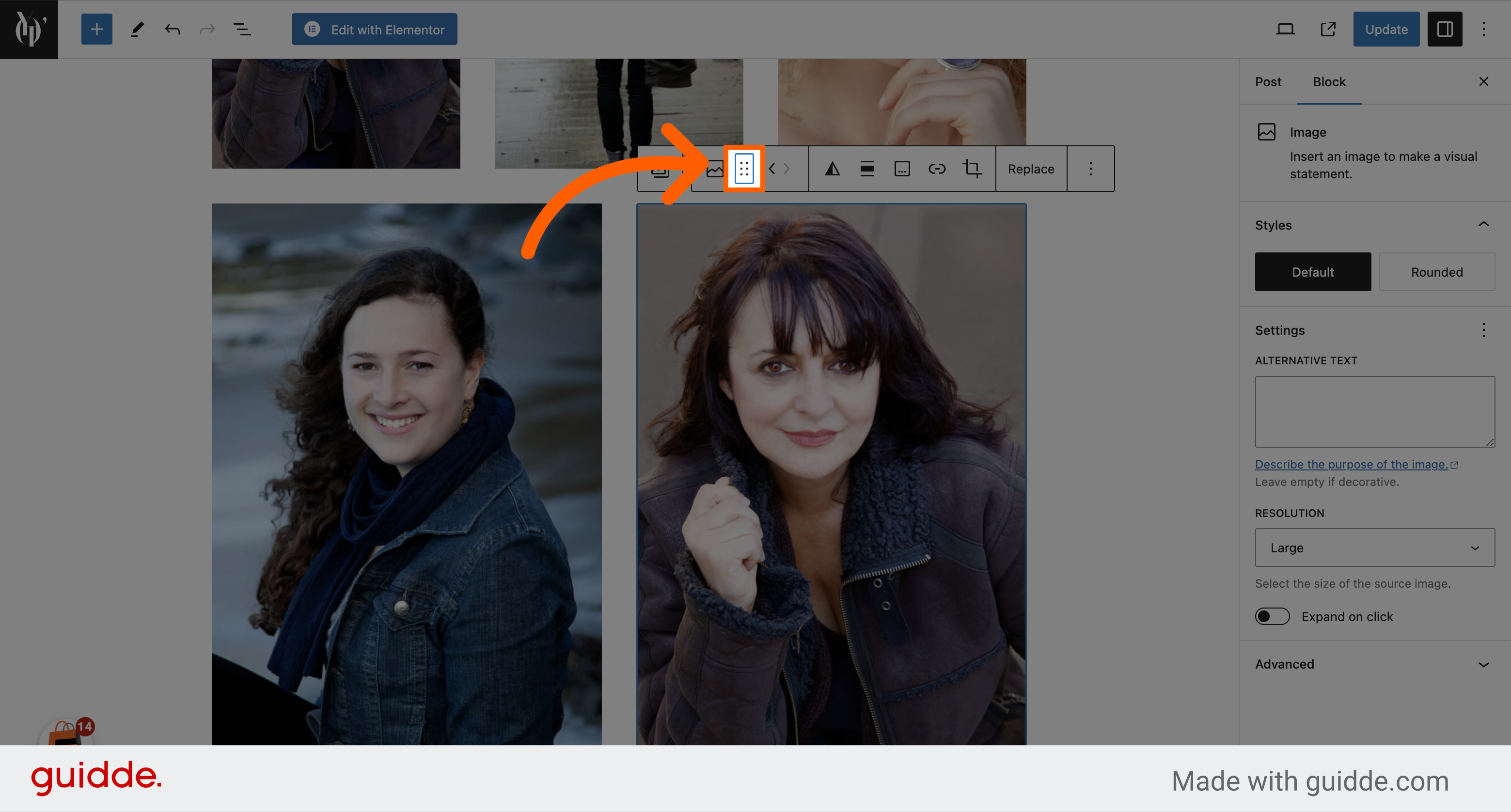
Task: Select the Default image style
Action: pyautogui.click(x=1313, y=272)
